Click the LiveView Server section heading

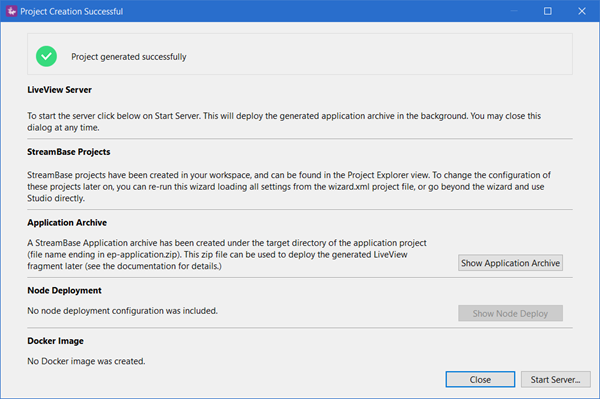point(59,90)
